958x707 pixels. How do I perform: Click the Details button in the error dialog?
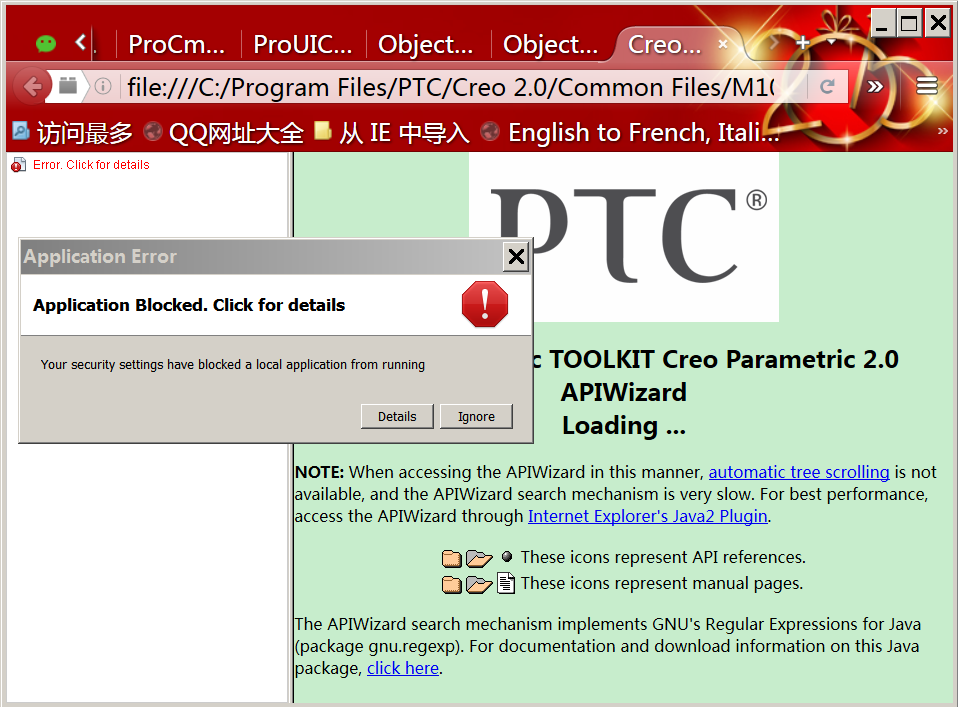click(397, 416)
